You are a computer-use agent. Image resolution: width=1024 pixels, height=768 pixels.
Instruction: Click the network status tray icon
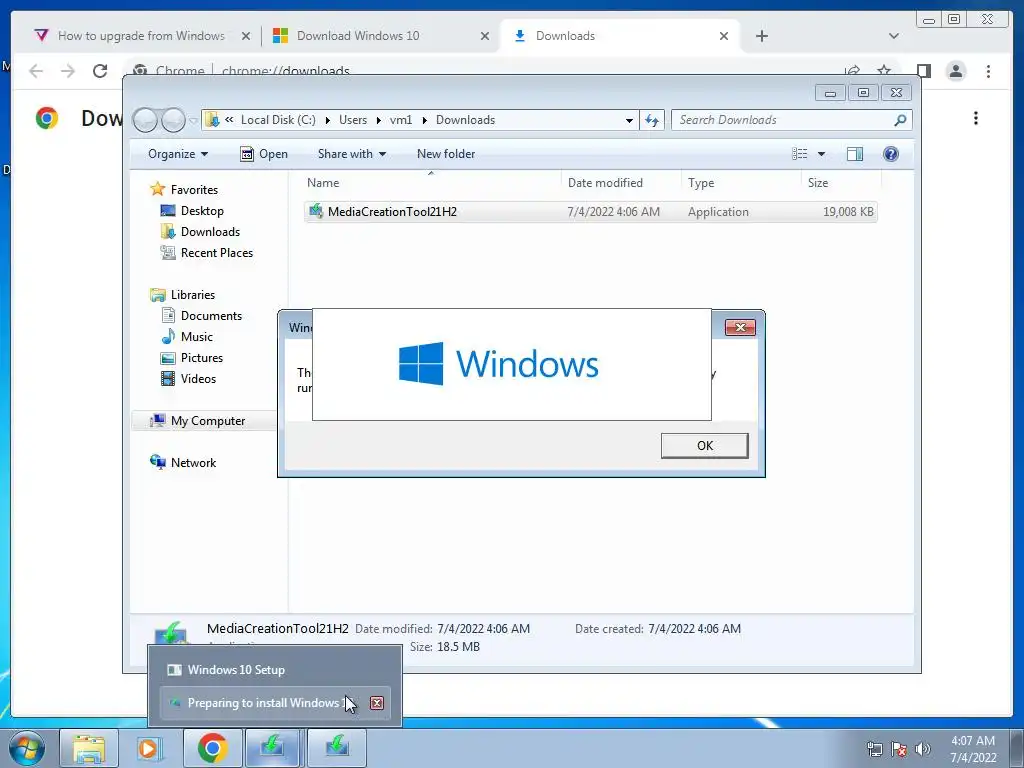click(874, 749)
